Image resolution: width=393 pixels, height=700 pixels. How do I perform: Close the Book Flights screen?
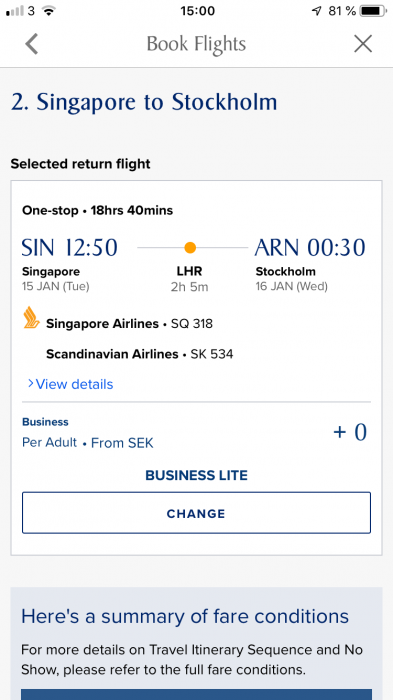pyautogui.click(x=363, y=44)
